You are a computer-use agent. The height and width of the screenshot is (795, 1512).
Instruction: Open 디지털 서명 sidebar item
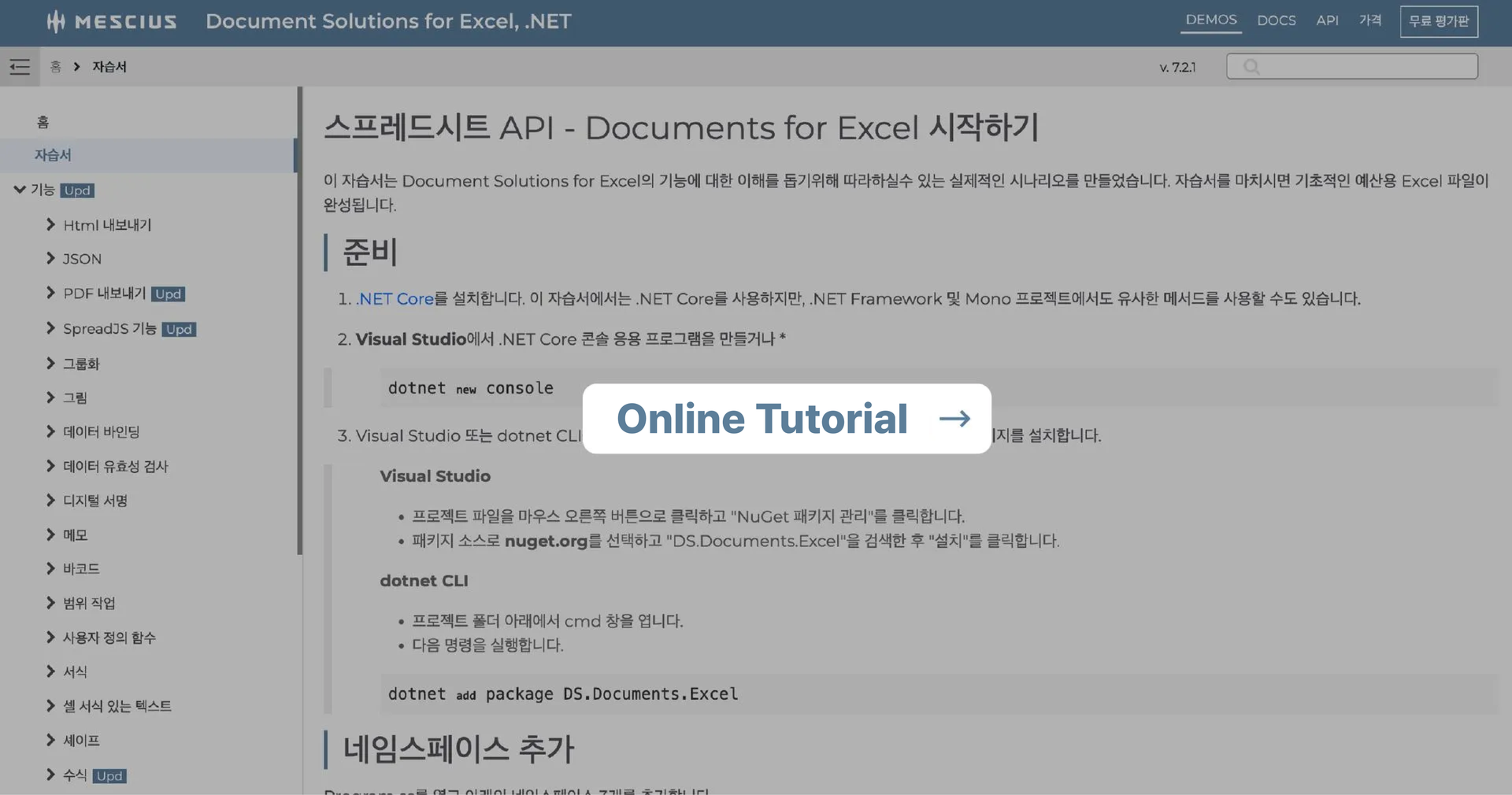tap(95, 501)
